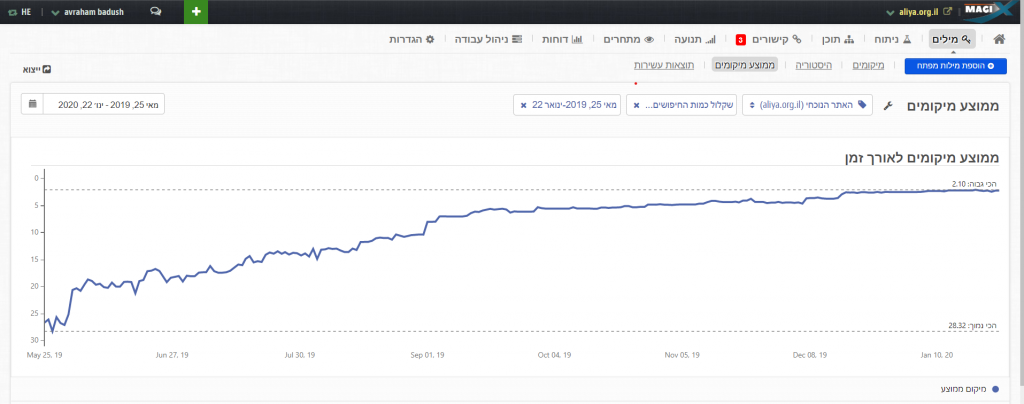The width and height of the screenshot is (1024, 404).
Task: Open the תנועה traffic menu
Action: click(695, 39)
